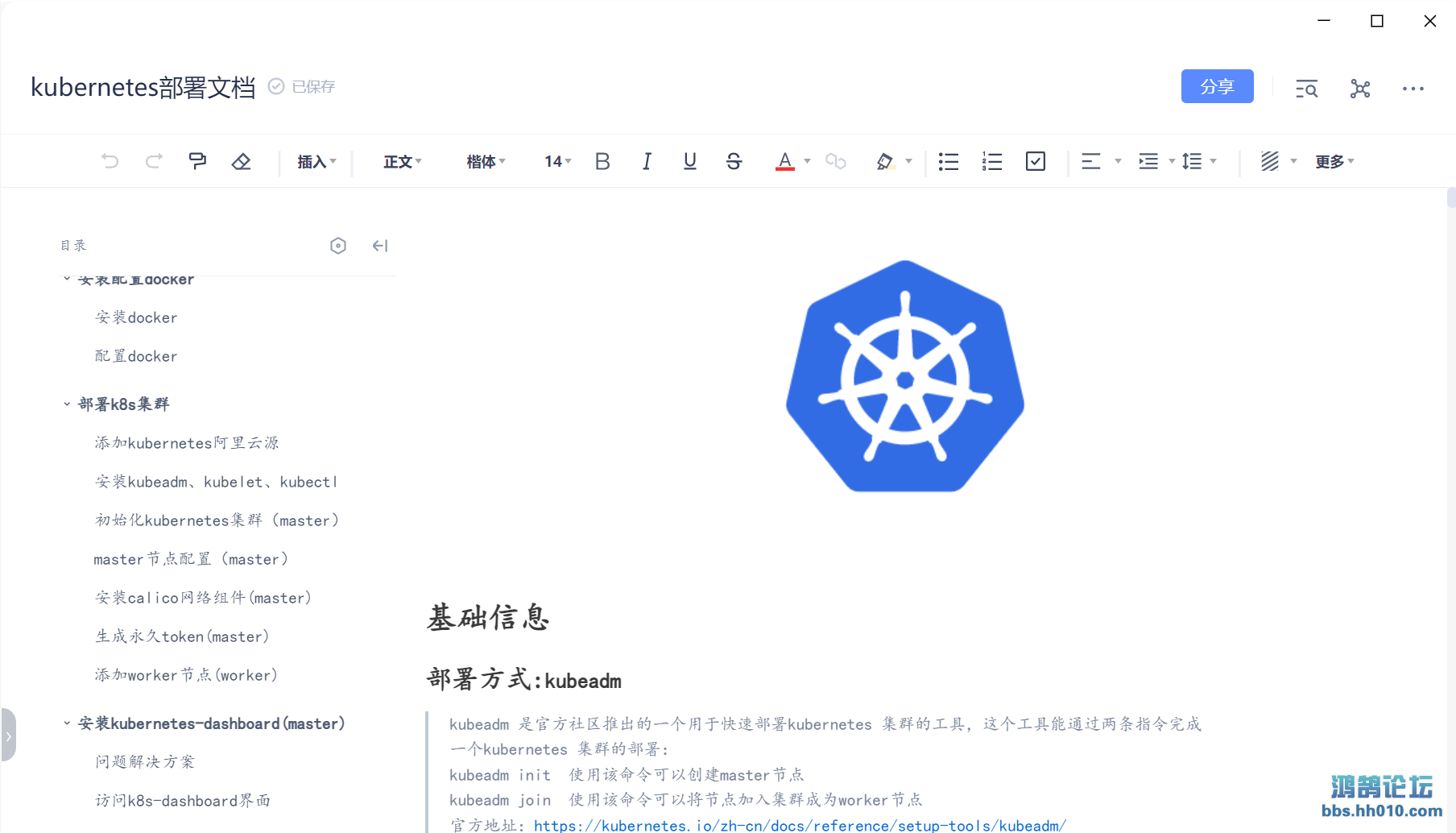Click the clear formatting eraser icon

click(241, 161)
